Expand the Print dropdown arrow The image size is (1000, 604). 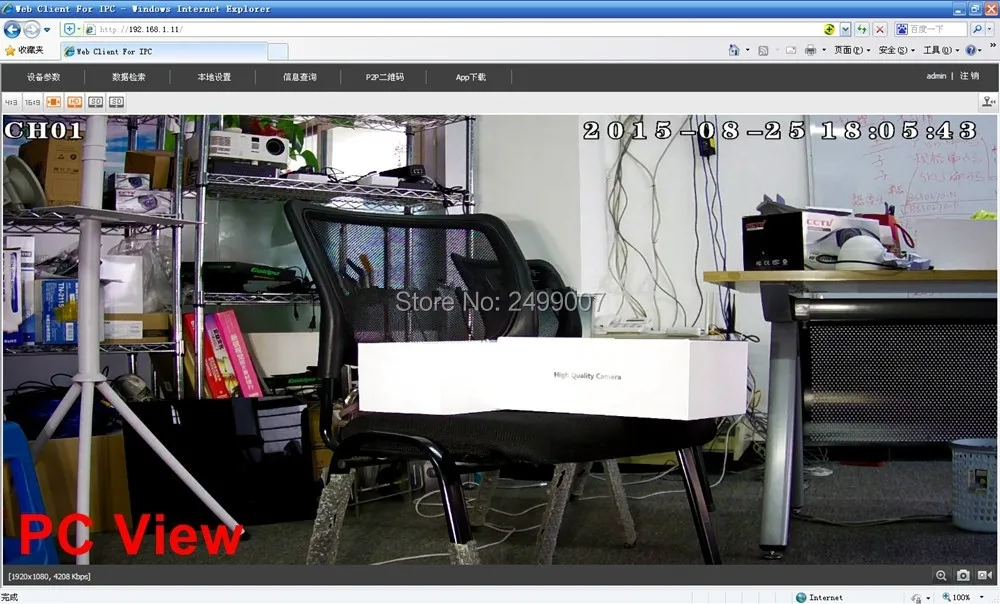(x=824, y=50)
